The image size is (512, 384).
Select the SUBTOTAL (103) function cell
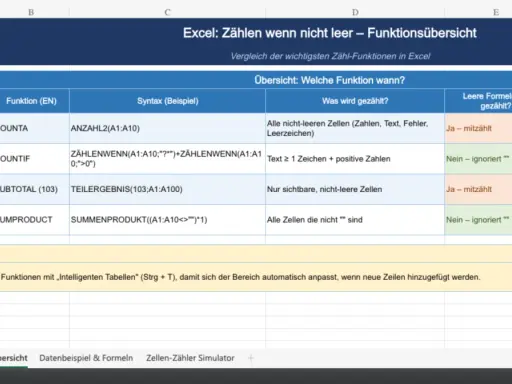tap(35, 189)
